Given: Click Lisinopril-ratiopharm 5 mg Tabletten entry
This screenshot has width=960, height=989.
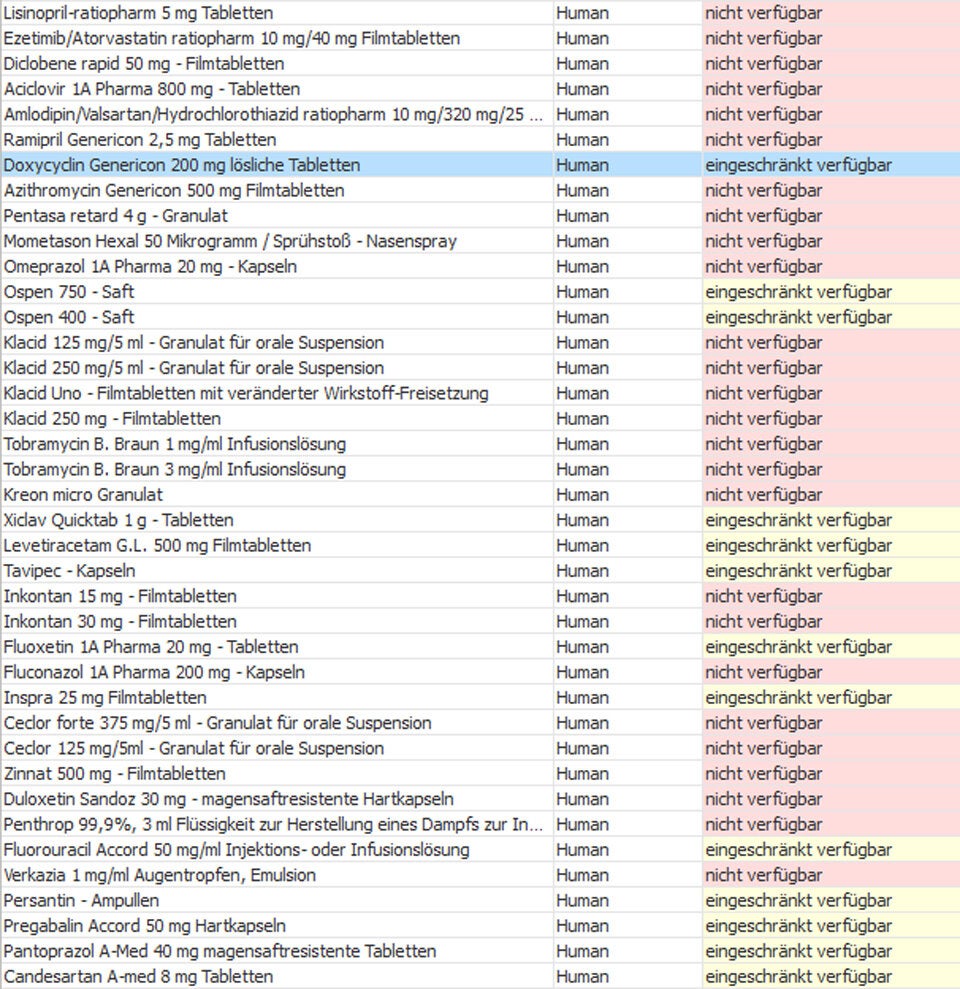Looking at the screenshot, I should click(x=138, y=13).
